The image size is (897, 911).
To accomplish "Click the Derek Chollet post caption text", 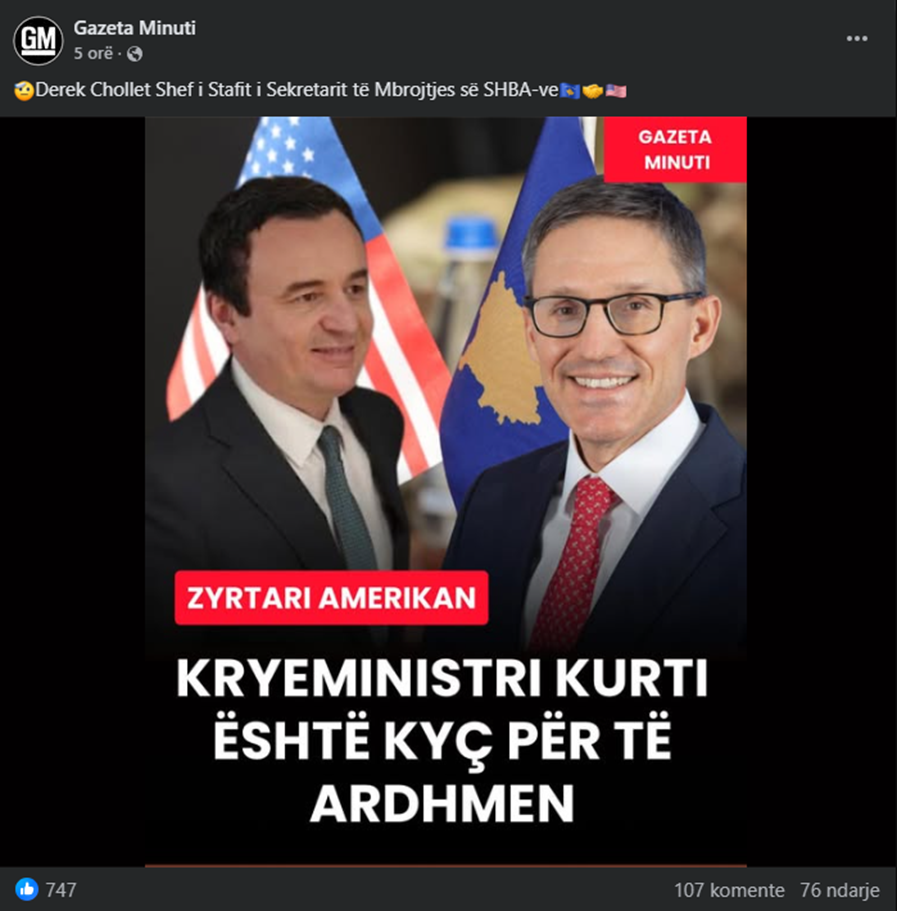I will [x=297, y=90].
